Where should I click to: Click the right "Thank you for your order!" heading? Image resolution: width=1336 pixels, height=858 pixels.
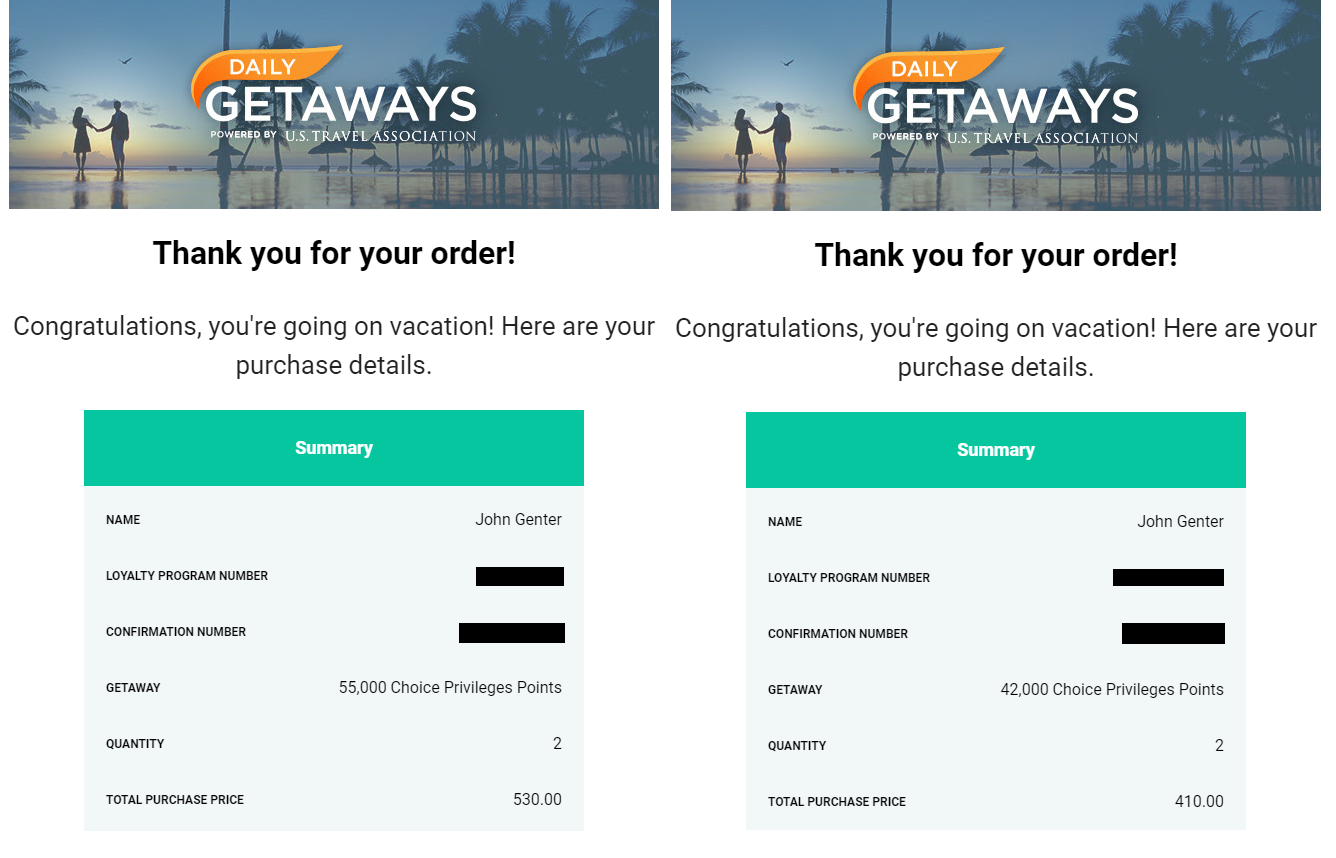(x=996, y=255)
